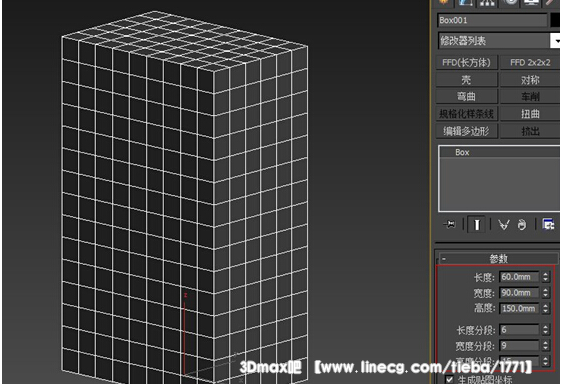Image resolution: width=561 pixels, height=384 pixels.
Task: Click the 宽度分段 value field
Action: pyautogui.click(x=519, y=346)
